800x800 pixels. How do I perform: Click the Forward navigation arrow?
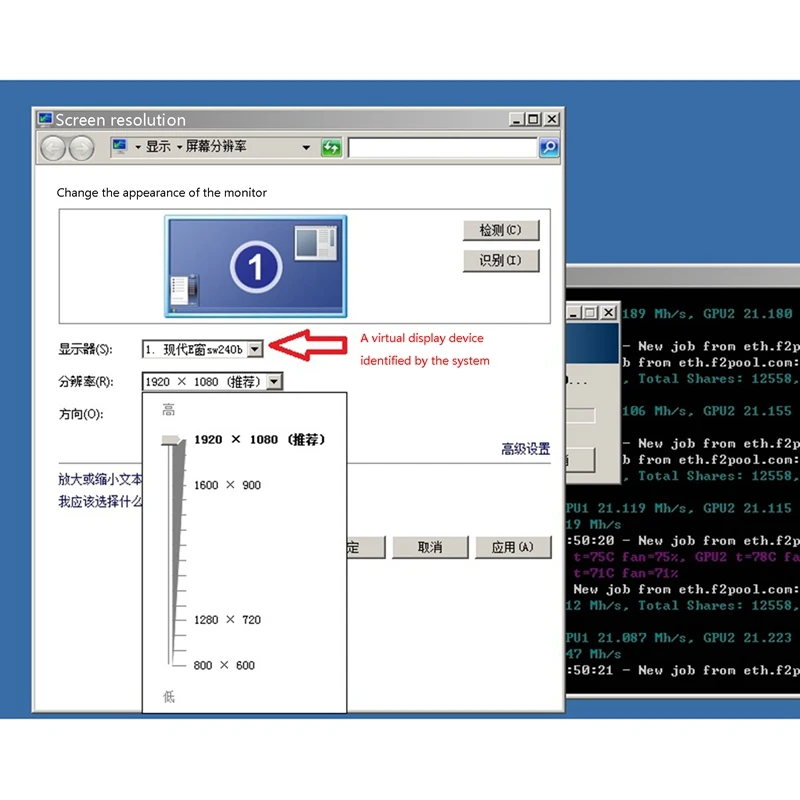(x=81, y=148)
